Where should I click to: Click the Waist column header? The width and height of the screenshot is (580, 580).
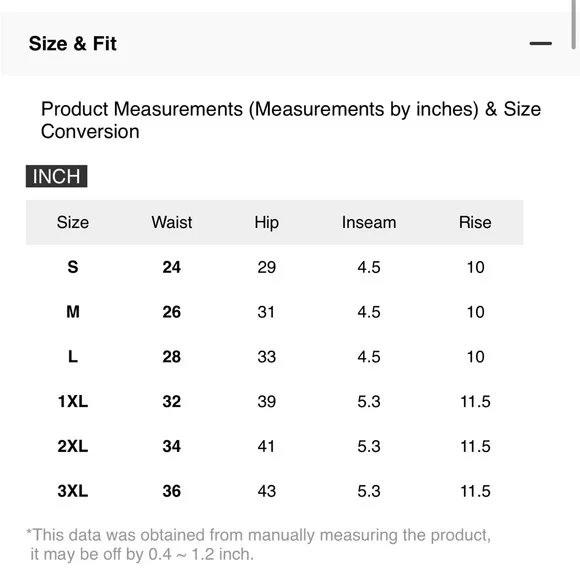pos(172,223)
